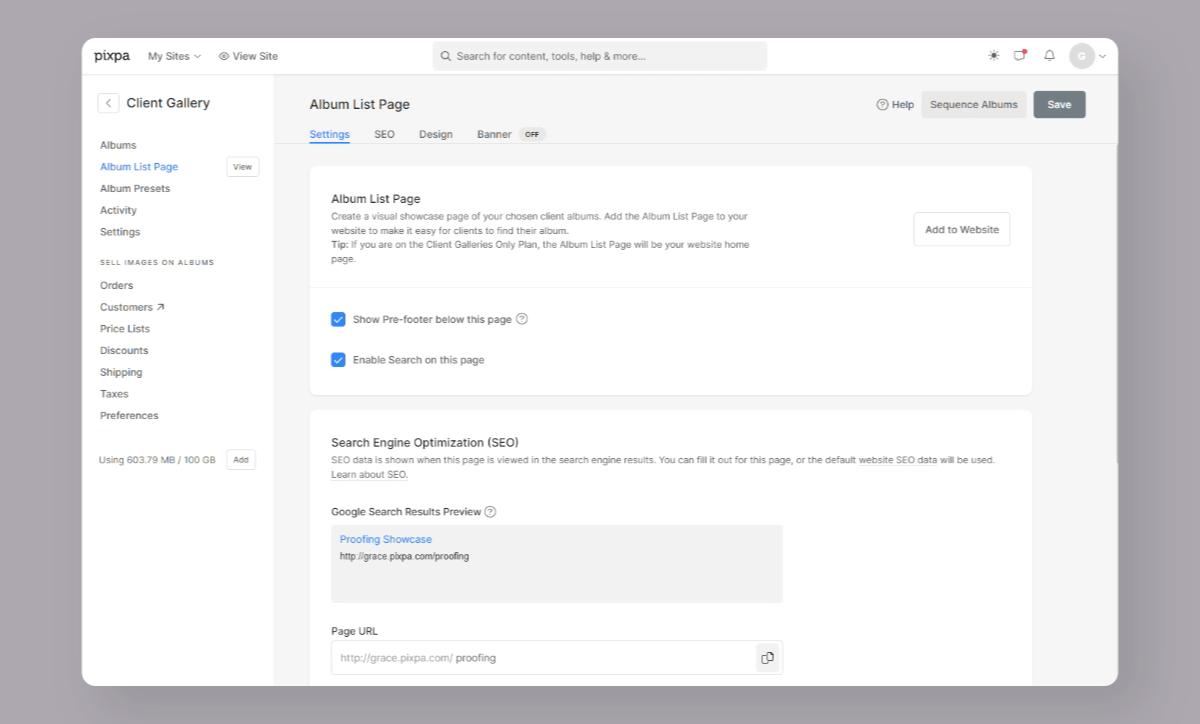Toggle the light/dark theme sun icon
The width and height of the screenshot is (1200, 724).
[x=993, y=56]
